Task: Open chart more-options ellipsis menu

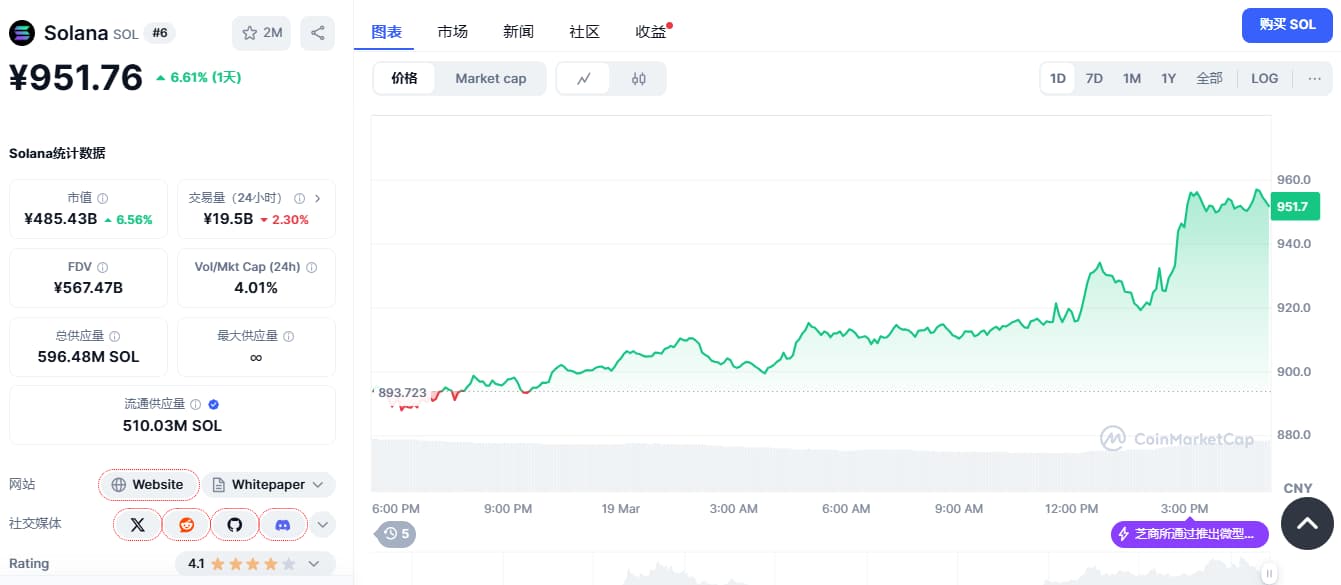Action: 1315,78
